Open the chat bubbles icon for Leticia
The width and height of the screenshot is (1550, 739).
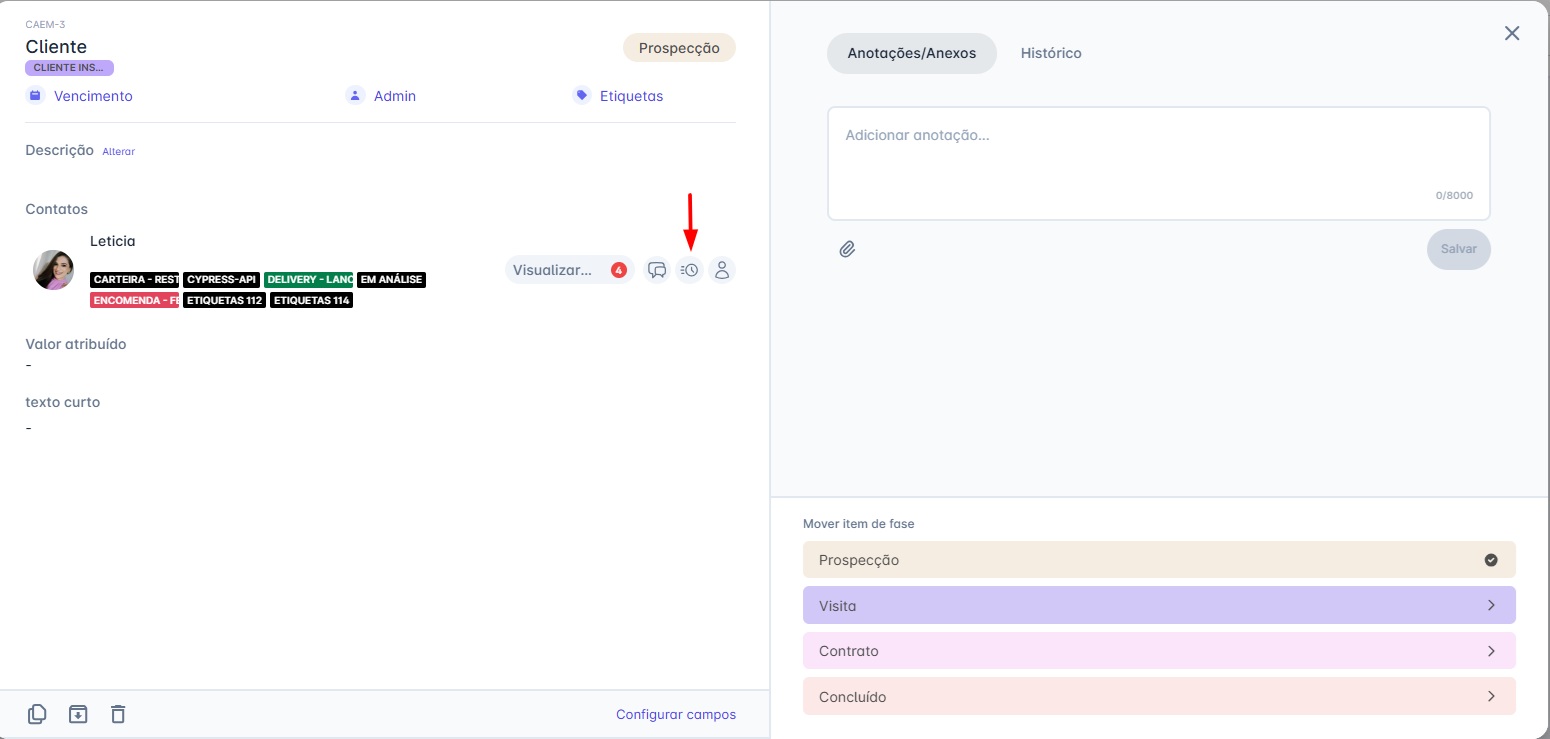tap(657, 270)
